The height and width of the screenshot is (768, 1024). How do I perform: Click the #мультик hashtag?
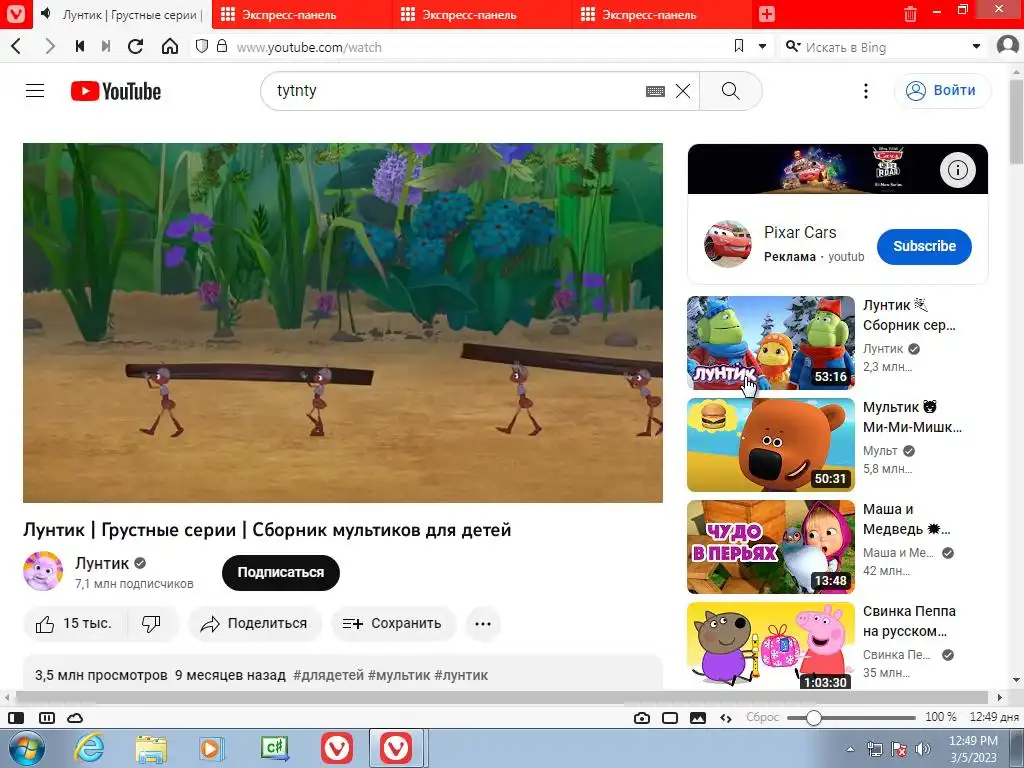click(x=399, y=675)
